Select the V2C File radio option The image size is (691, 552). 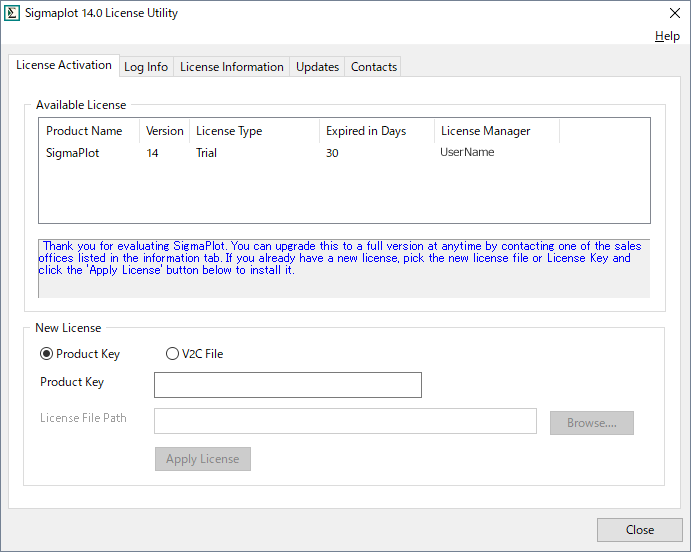click(173, 354)
